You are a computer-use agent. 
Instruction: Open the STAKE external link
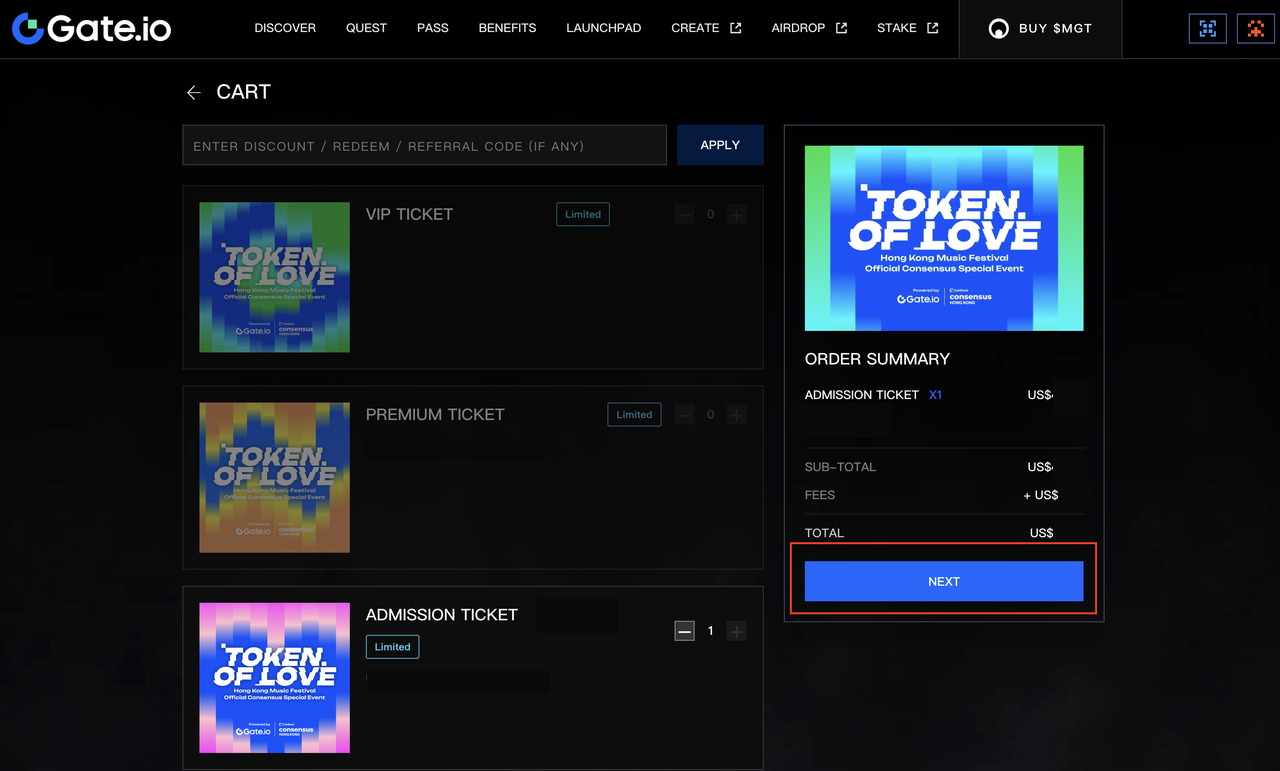907,28
